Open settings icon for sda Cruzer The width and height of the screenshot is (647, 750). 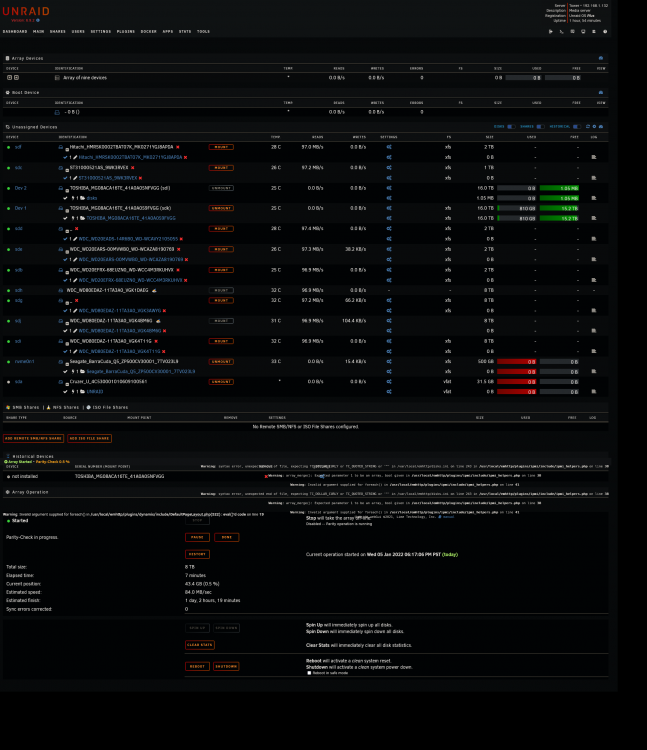[389, 382]
